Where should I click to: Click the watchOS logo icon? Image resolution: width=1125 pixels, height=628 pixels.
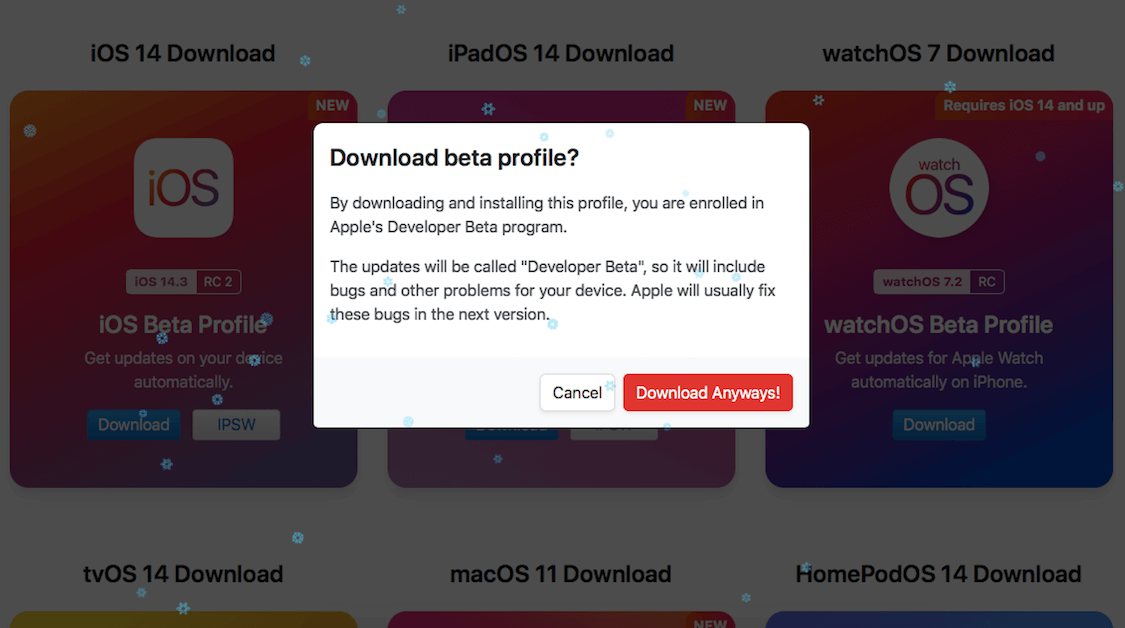(x=939, y=188)
